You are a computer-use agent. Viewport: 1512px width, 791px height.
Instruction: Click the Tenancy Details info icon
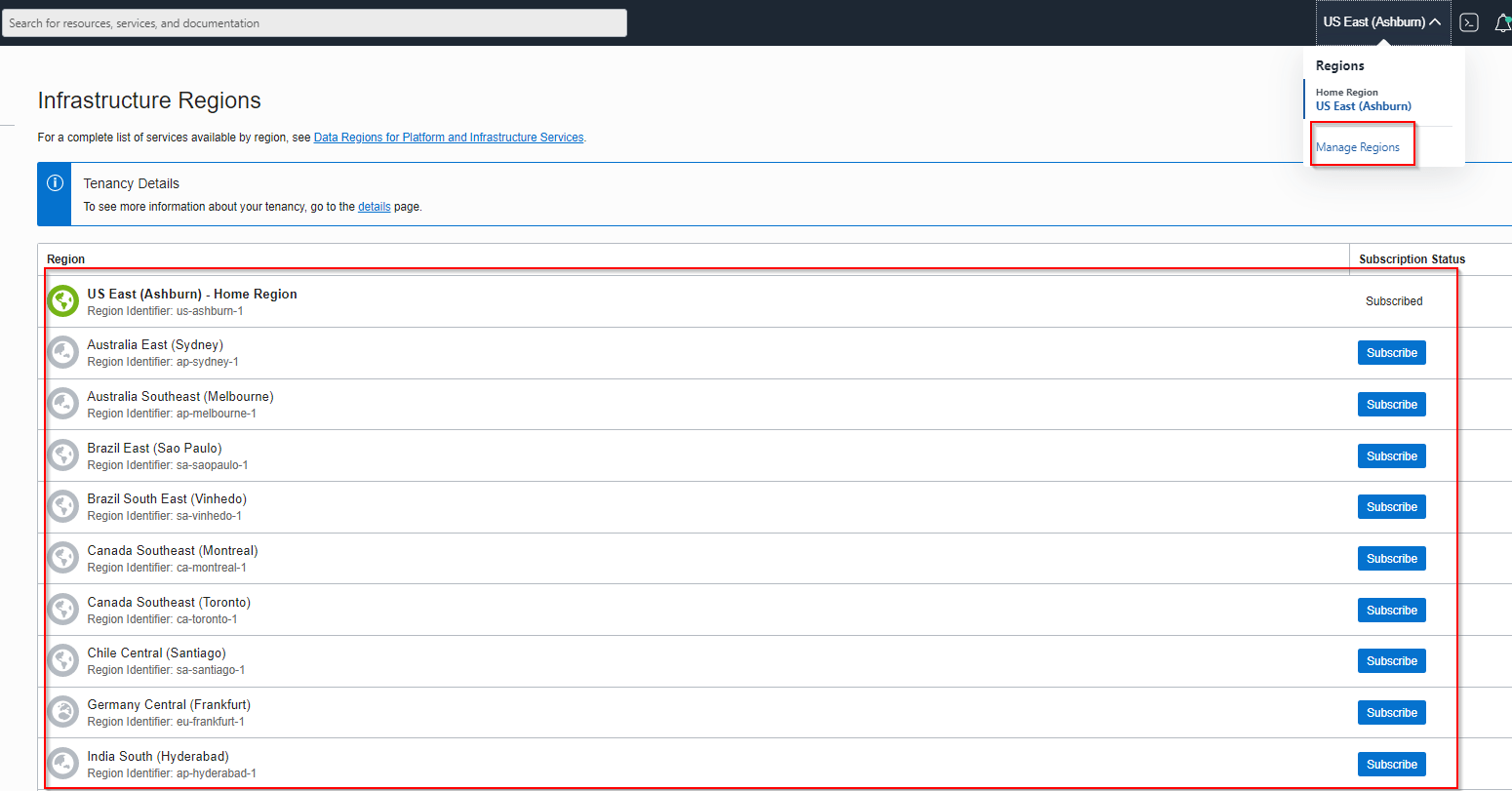point(56,183)
